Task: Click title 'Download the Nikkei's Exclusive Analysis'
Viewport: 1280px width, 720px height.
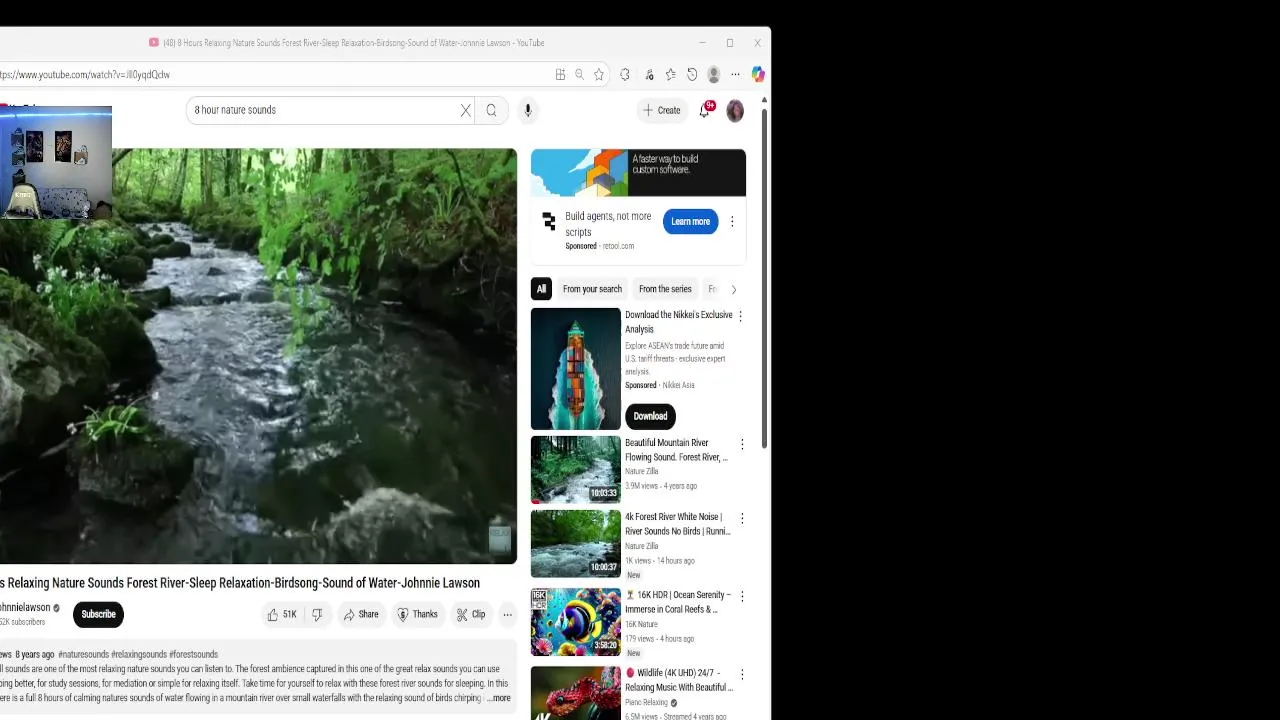Action: click(x=679, y=322)
